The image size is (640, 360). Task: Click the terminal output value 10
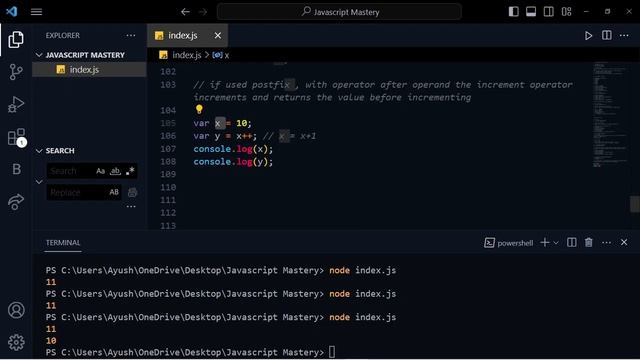[51, 340]
